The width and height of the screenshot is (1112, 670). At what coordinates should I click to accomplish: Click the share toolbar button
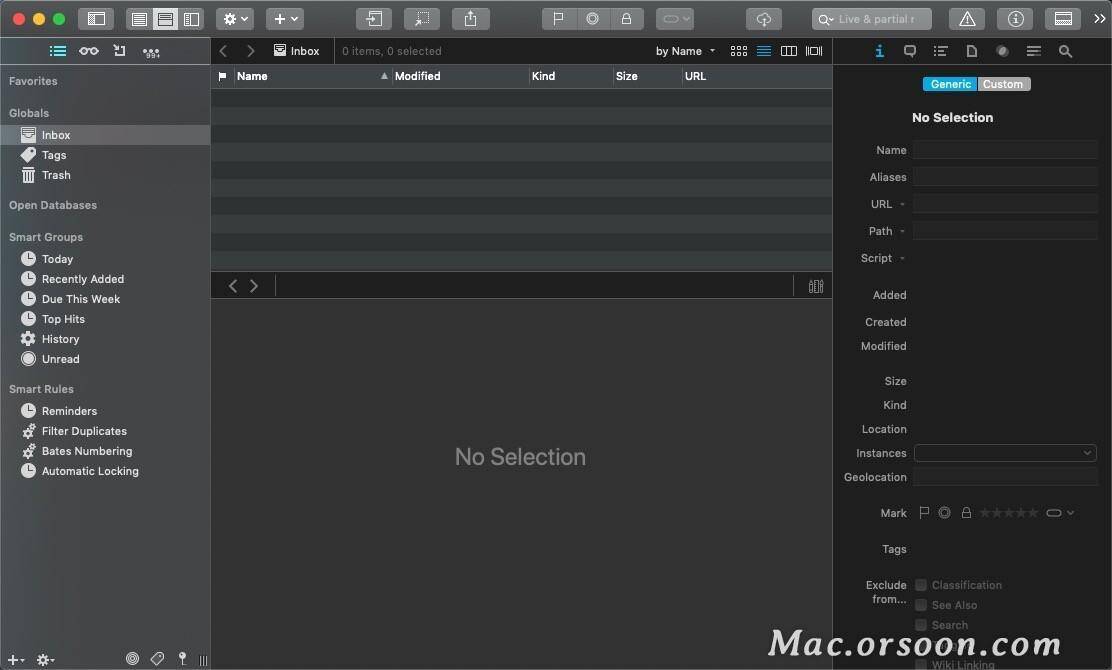[x=470, y=19]
